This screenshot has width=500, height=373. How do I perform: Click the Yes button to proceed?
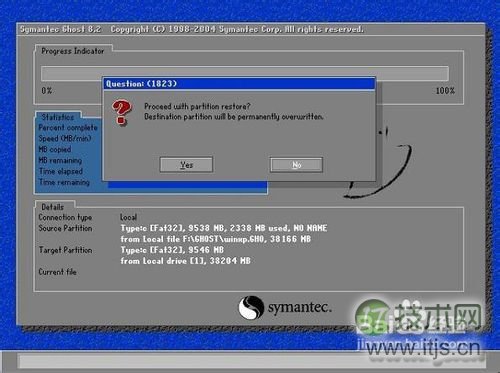click(x=186, y=165)
